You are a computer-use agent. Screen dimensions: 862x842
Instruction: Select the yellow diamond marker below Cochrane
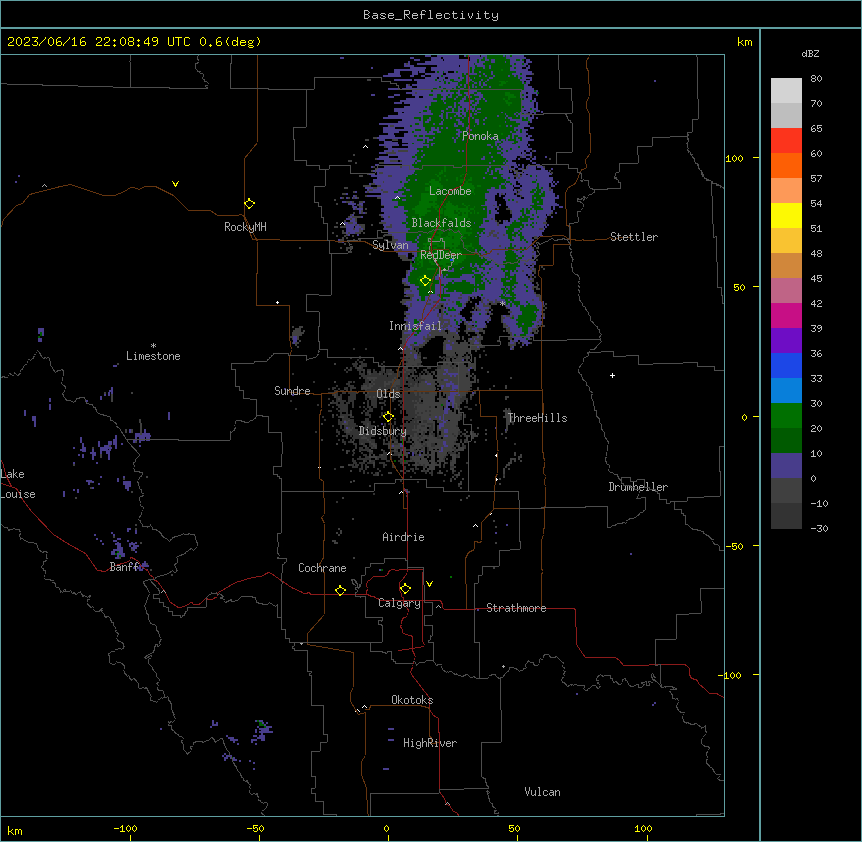340,590
